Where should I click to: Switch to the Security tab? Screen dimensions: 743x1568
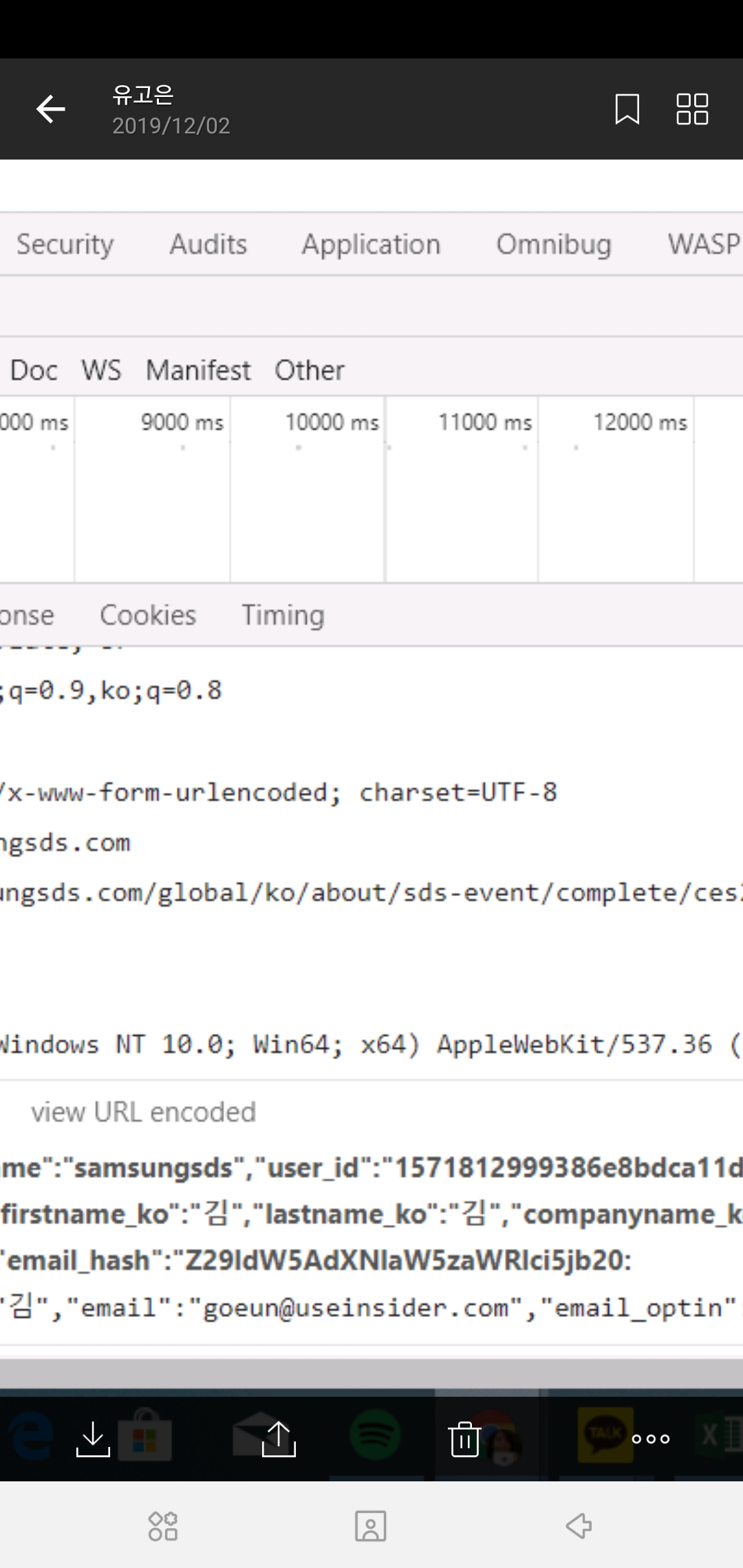coord(65,245)
